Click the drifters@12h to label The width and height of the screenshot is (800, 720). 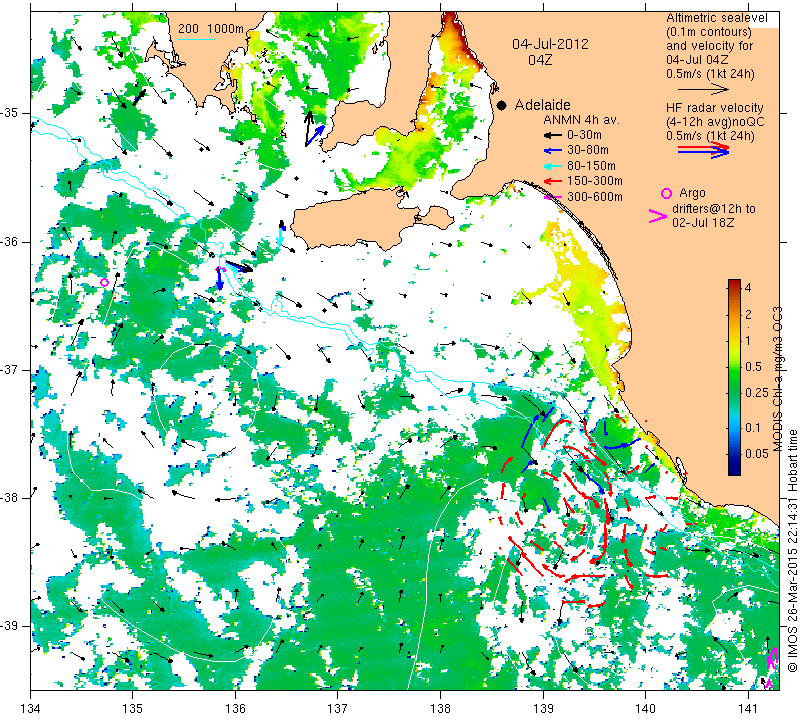coord(714,209)
